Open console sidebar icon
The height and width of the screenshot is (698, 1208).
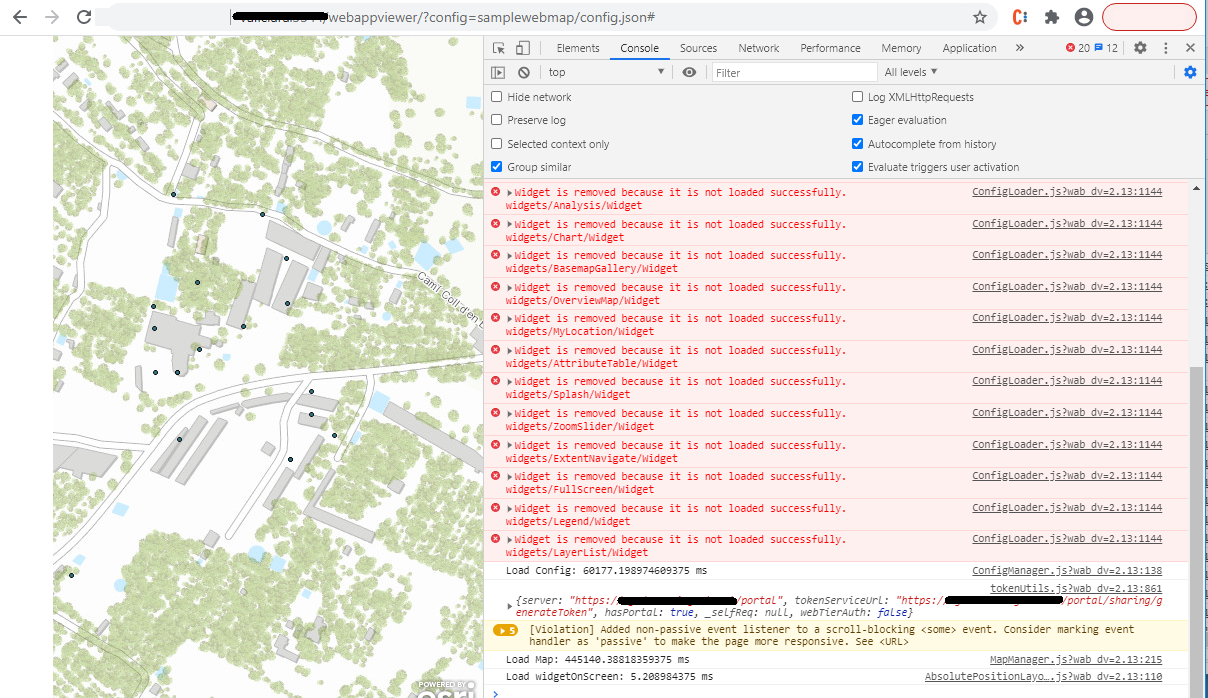(498, 71)
